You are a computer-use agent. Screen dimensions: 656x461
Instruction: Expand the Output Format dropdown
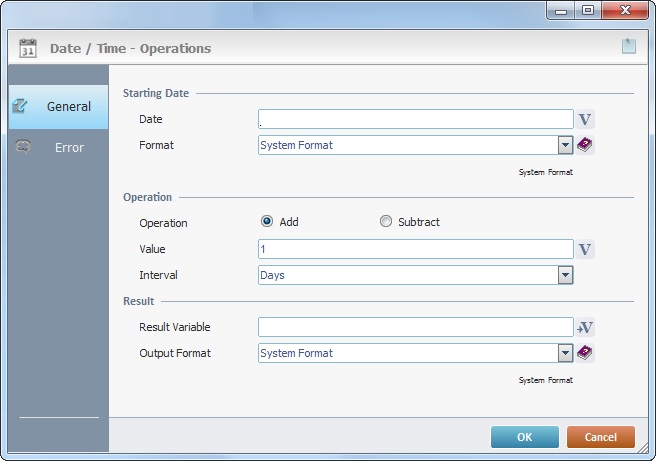[565, 353]
